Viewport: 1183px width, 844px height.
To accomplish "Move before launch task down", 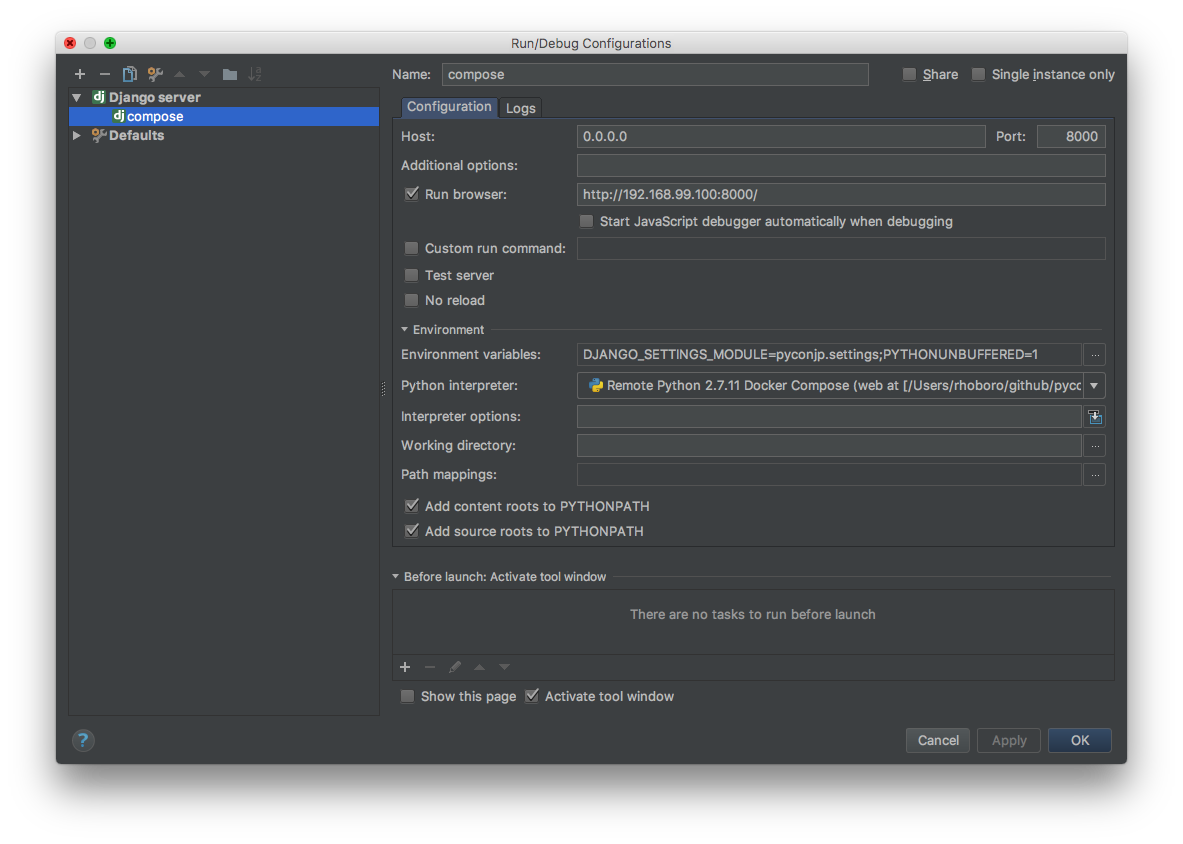I will click(505, 667).
